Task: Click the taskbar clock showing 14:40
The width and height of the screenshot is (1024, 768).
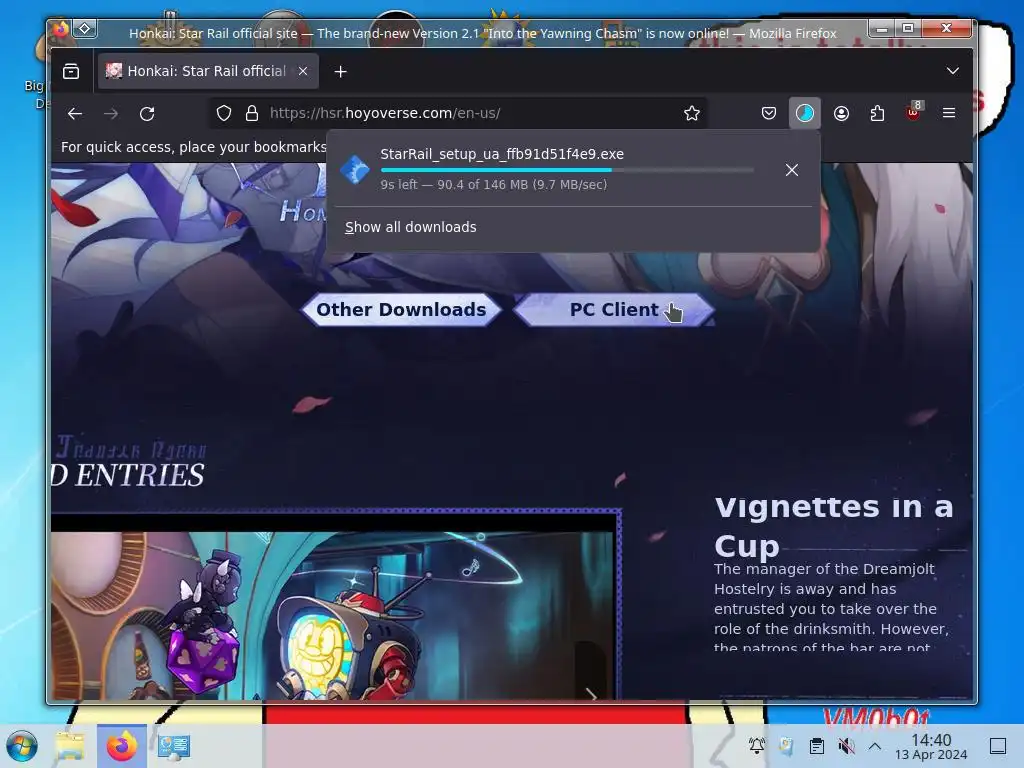Action: point(931,746)
